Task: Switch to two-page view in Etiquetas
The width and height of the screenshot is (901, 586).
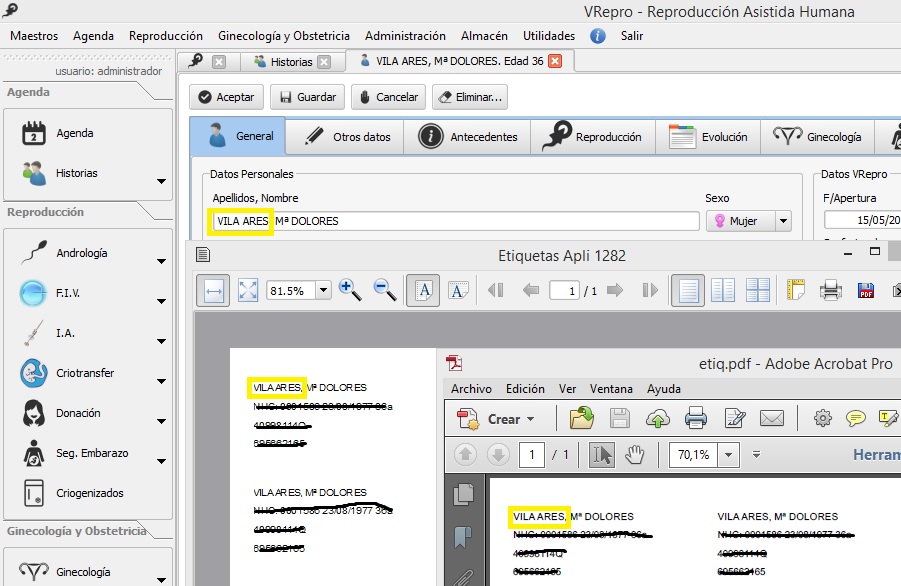Action: (722, 290)
